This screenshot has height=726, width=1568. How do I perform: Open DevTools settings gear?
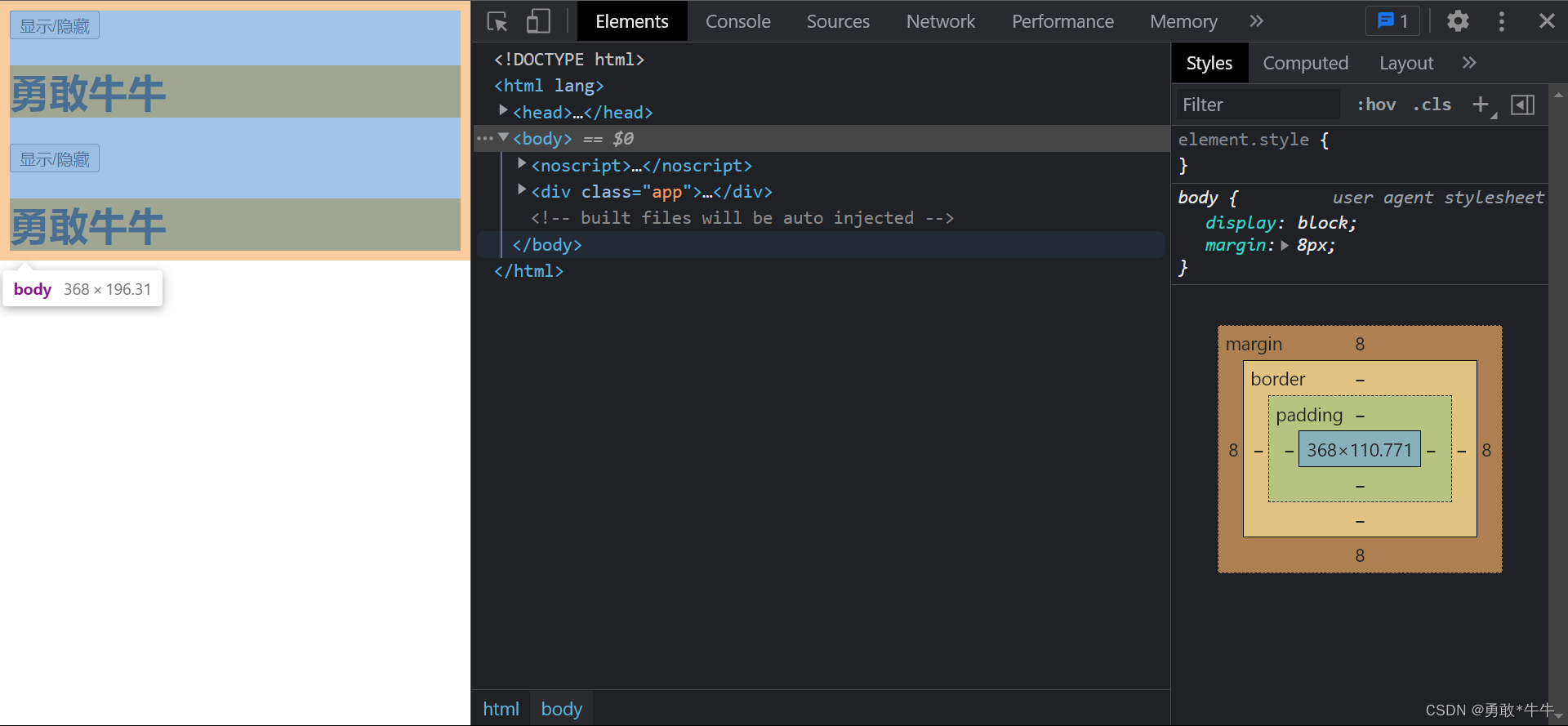[x=1458, y=21]
